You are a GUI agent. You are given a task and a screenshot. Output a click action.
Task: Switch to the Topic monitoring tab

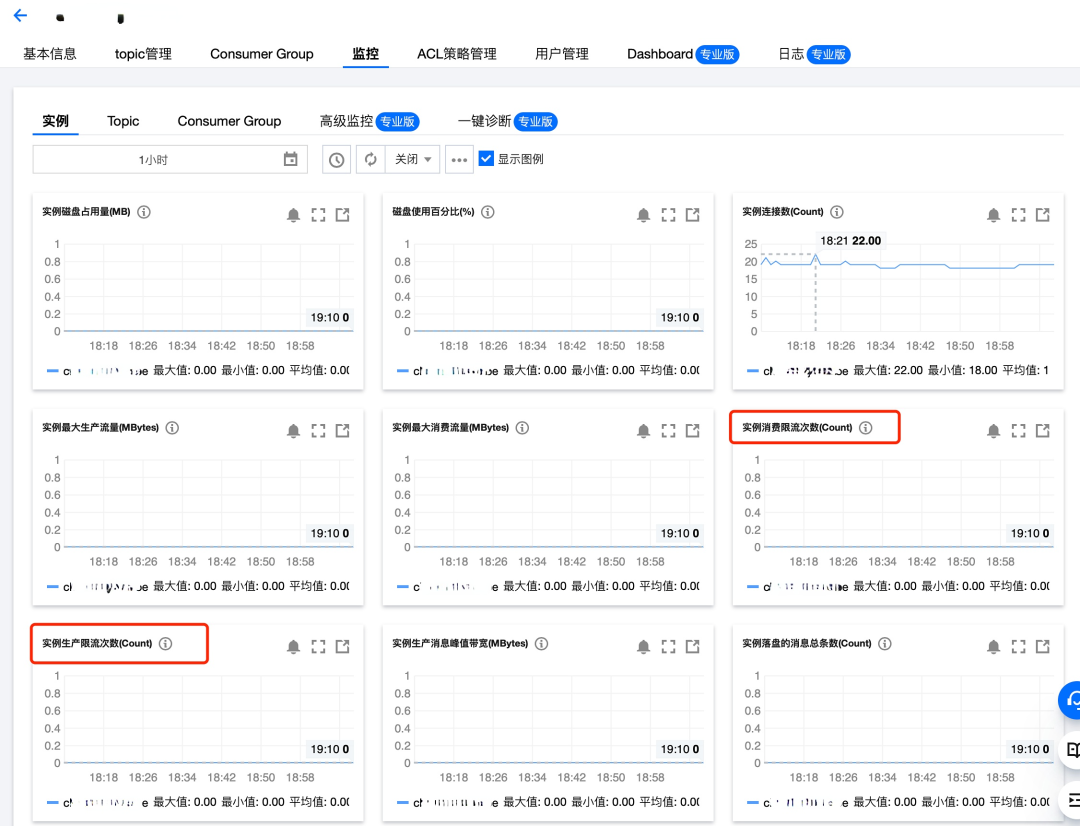122,121
